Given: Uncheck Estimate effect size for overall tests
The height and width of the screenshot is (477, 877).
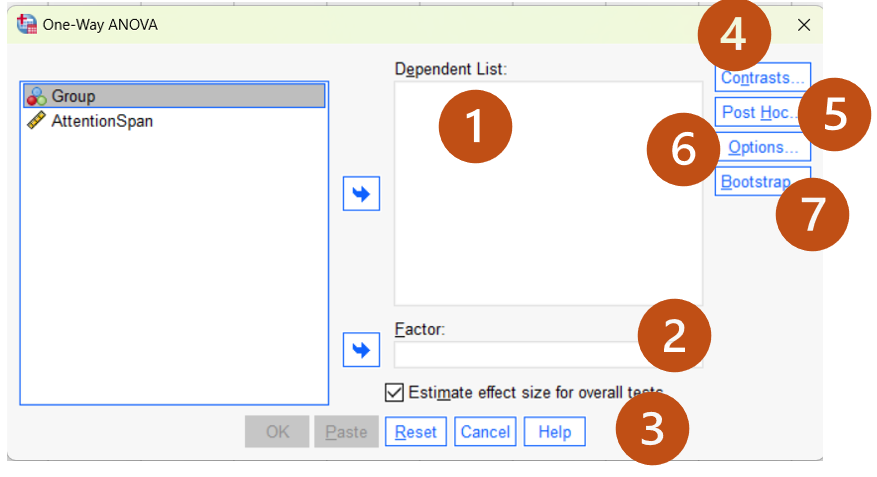Looking at the screenshot, I should point(394,393).
